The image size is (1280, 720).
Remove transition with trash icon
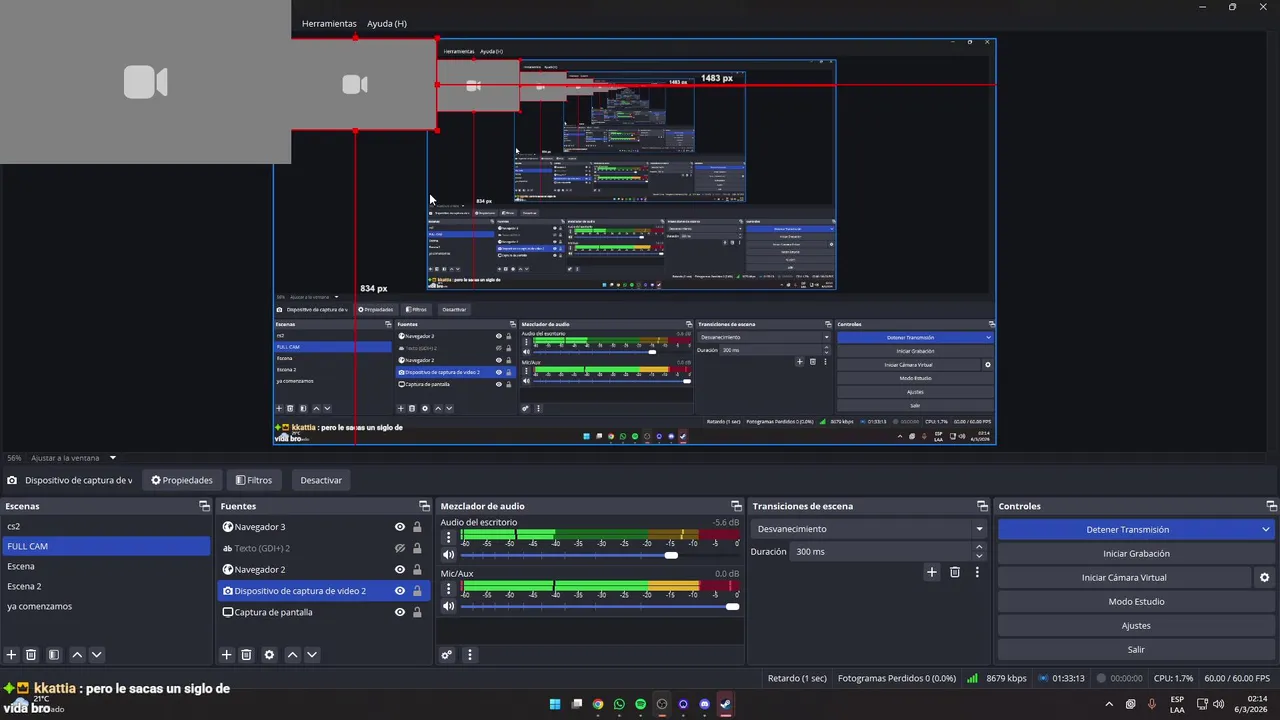(x=955, y=572)
